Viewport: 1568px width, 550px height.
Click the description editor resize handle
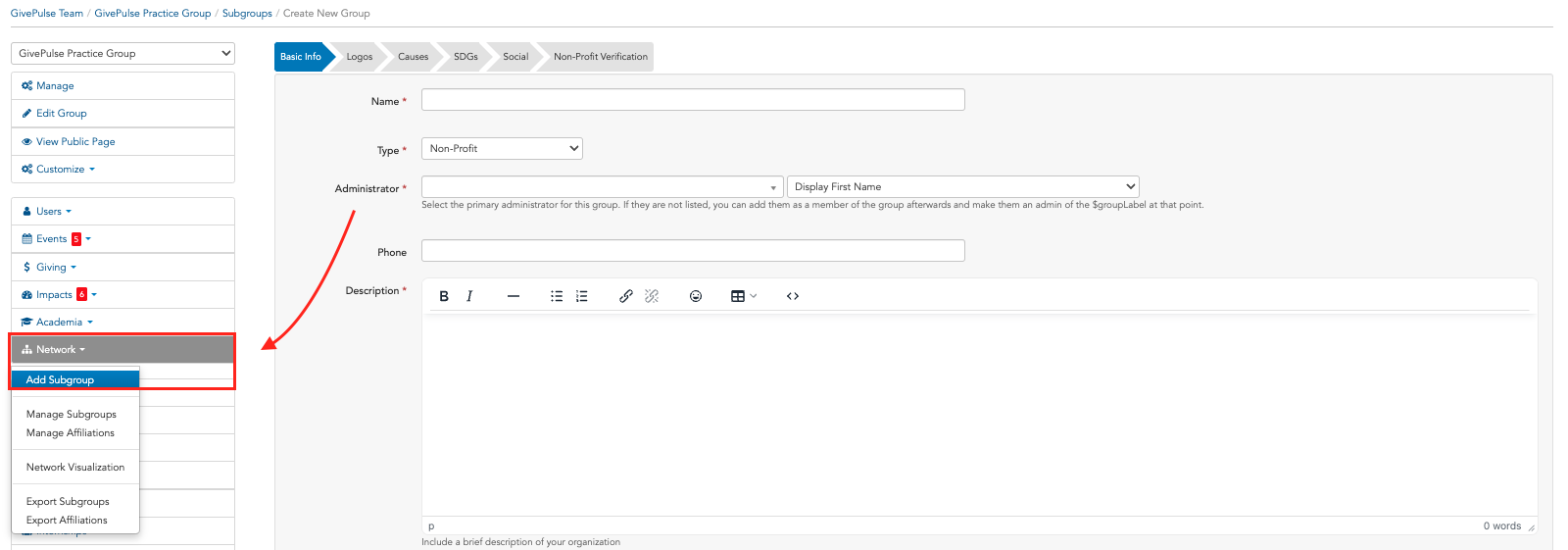pos(1531,527)
